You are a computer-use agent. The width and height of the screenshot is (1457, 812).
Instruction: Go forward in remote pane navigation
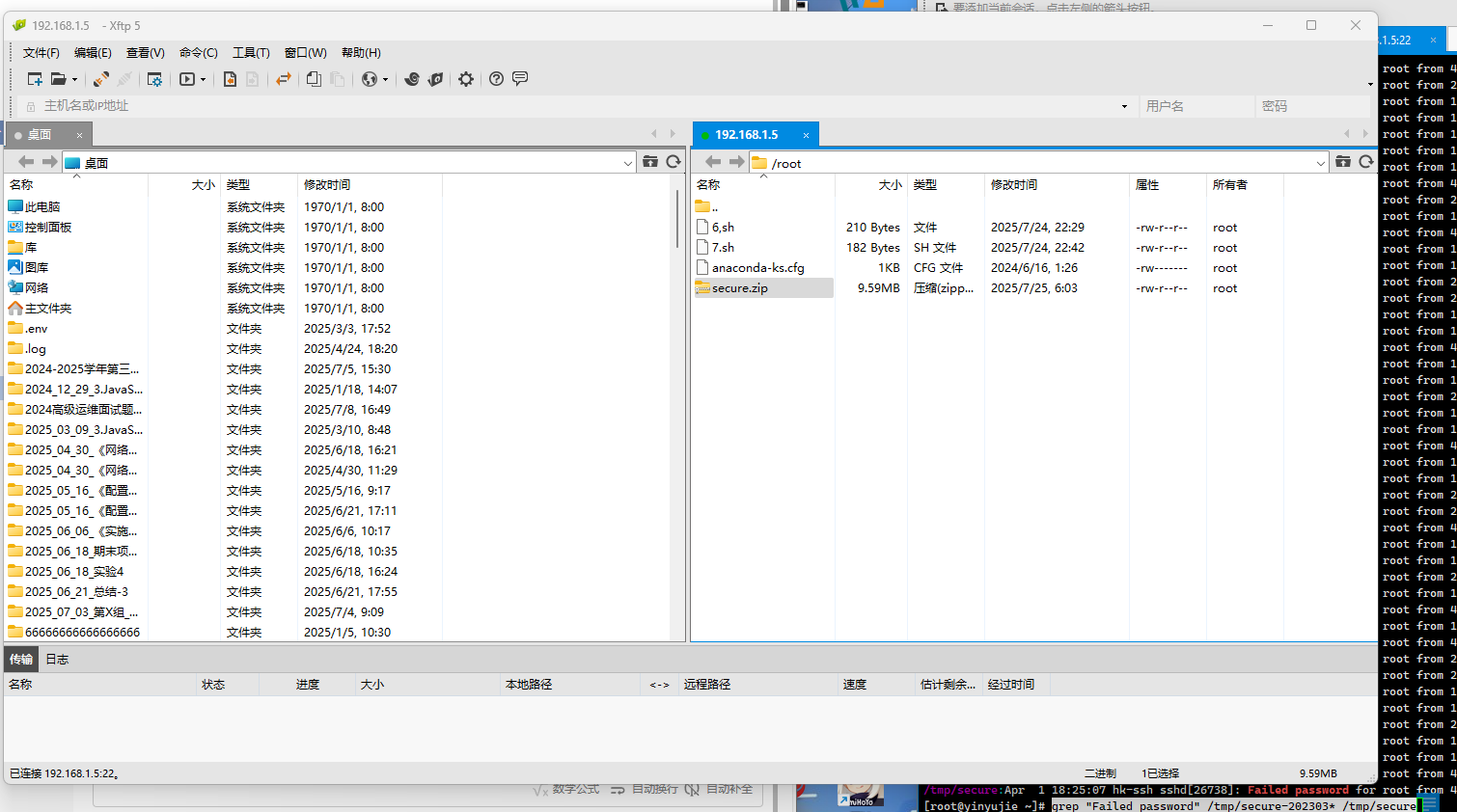(736, 162)
